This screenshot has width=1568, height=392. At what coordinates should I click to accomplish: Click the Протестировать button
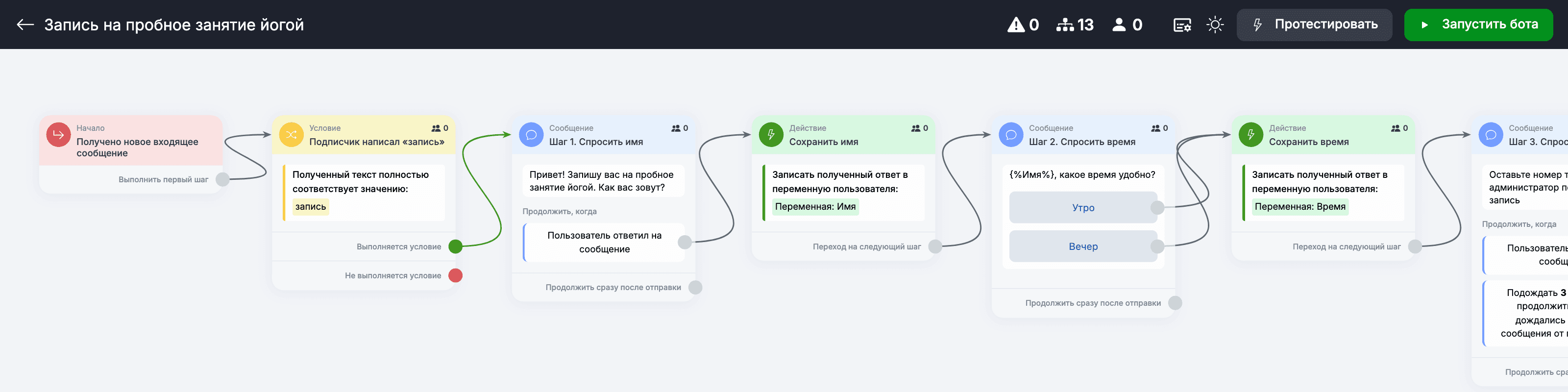[1314, 25]
